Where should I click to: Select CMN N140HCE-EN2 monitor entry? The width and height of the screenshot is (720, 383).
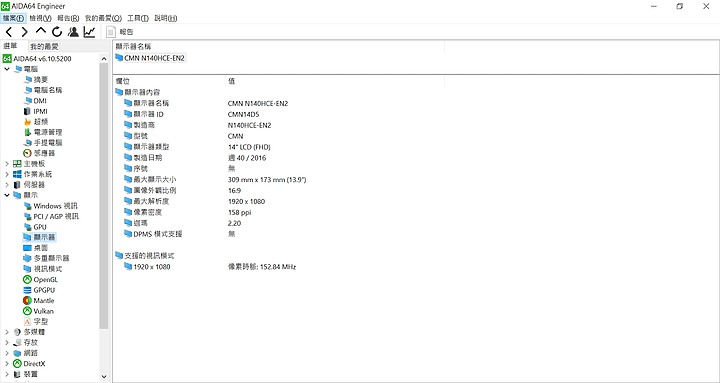[x=151, y=58]
